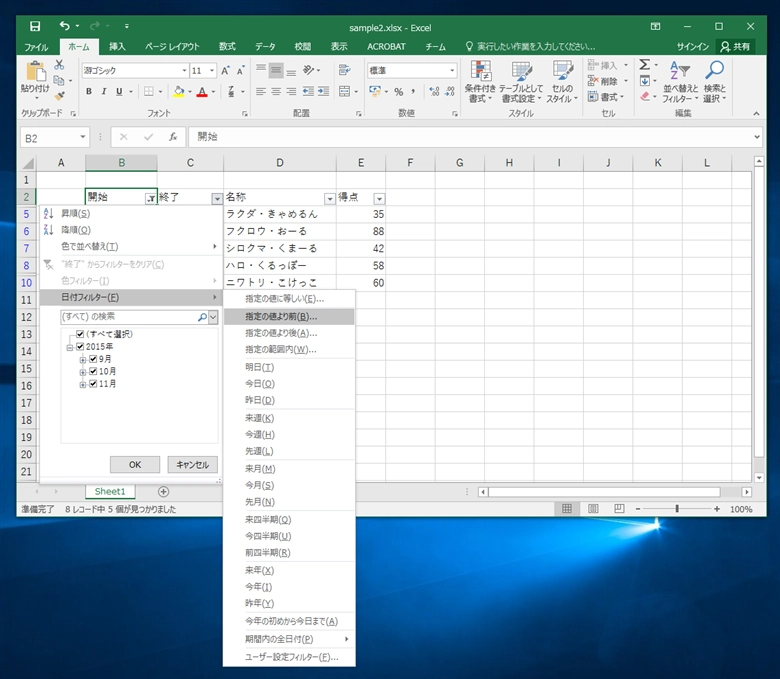780x679 pixels.
Task: Expand the 10月 tree node
Action: point(83,372)
